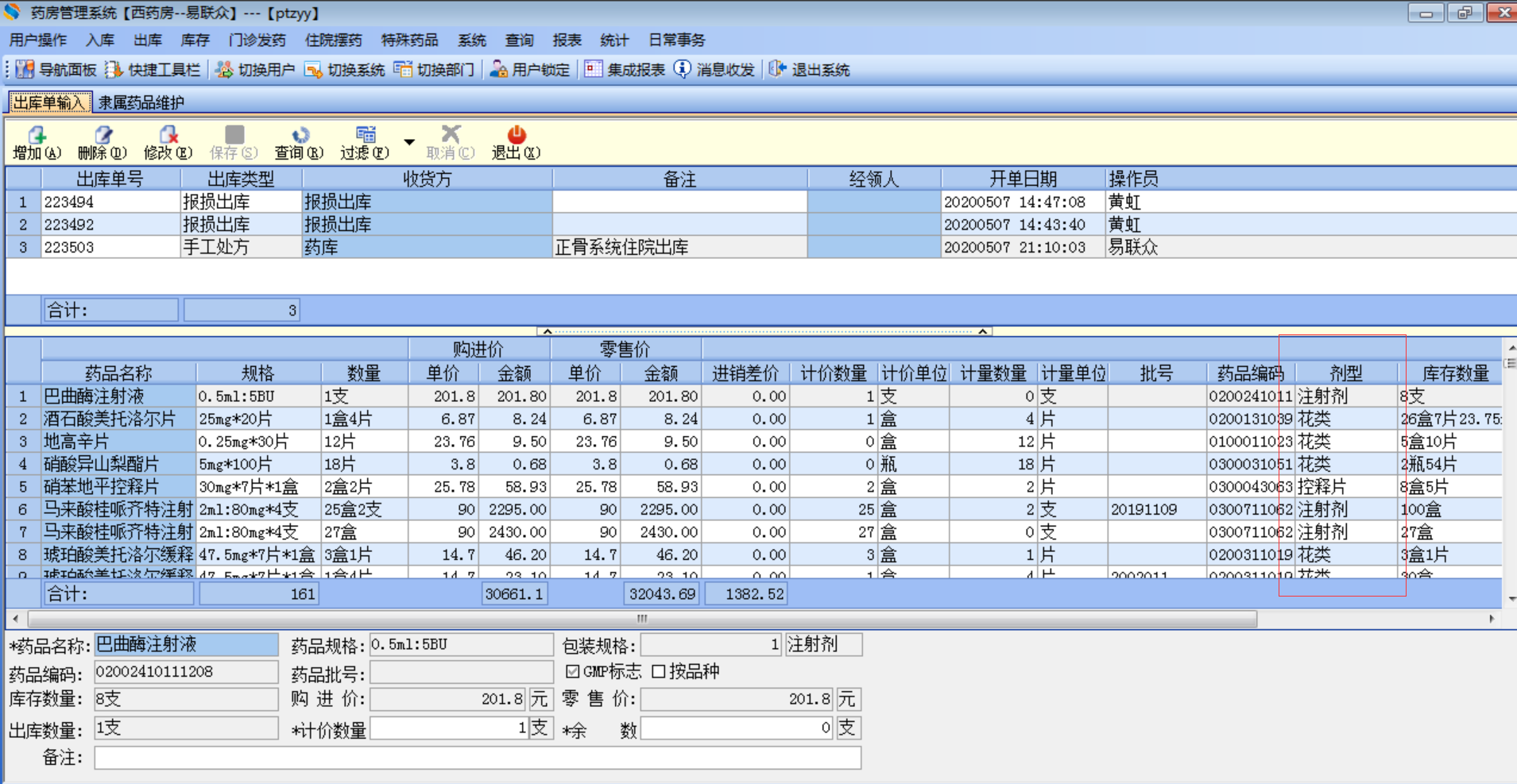The height and width of the screenshot is (784, 1517).
Task: Click the 计价数量 input field
Action: tap(449, 728)
